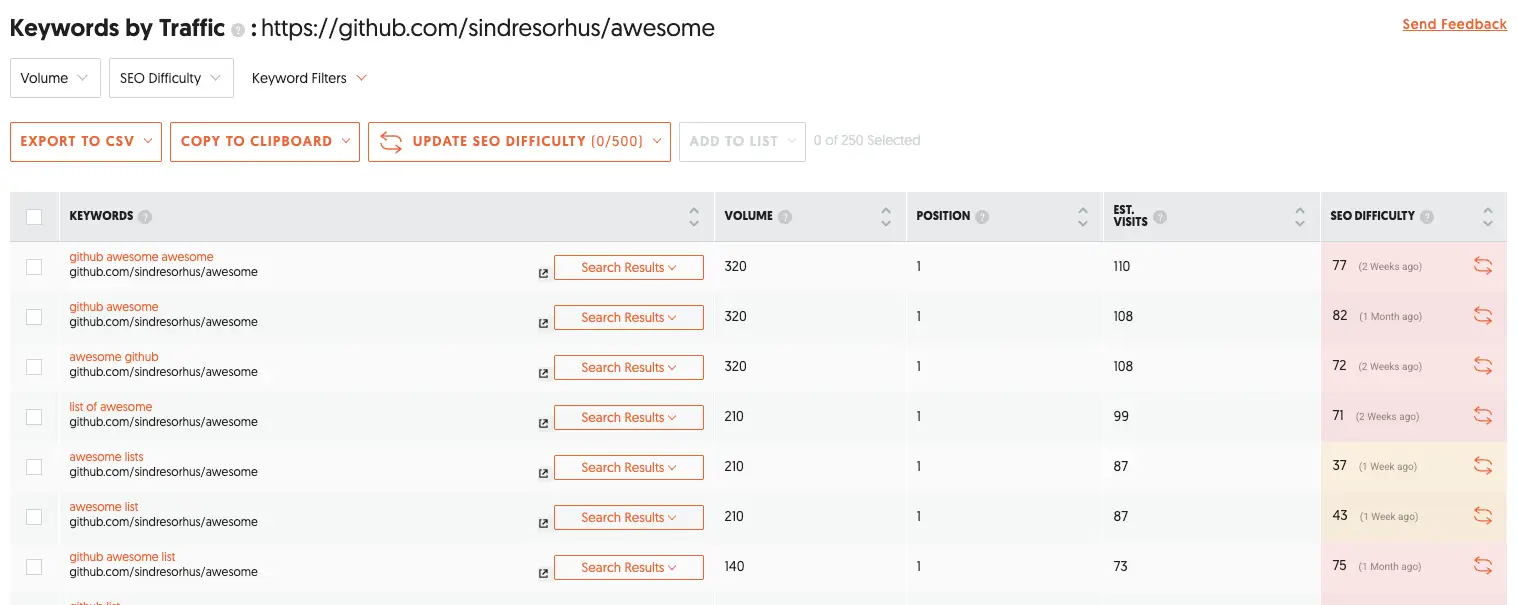
Task: Open Update SEO Difficulty (0/500) dropdown
Action: click(519, 141)
